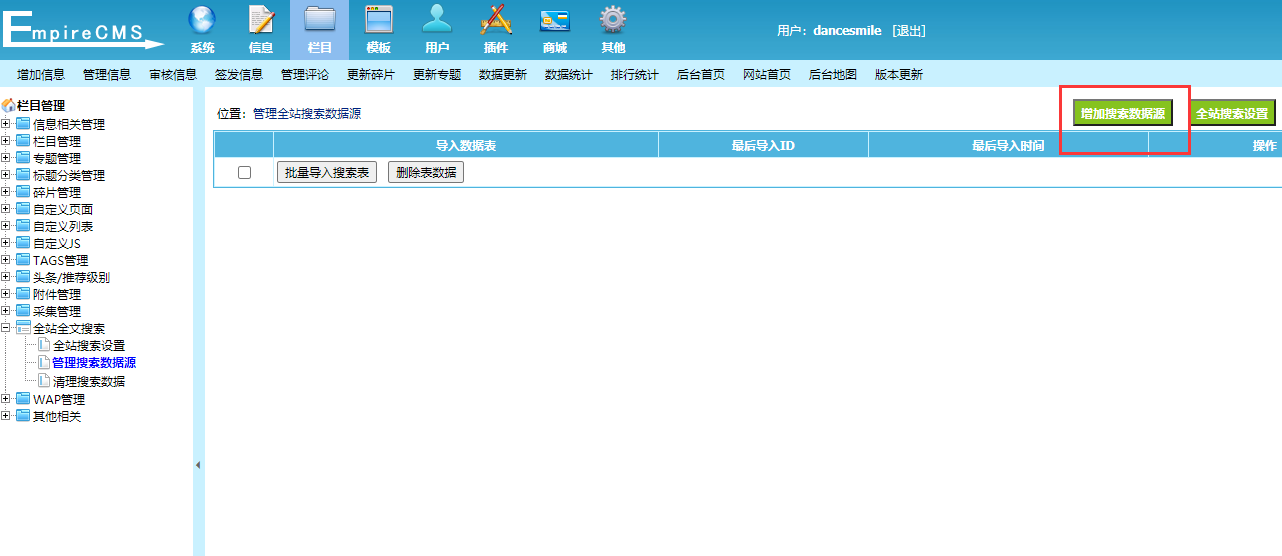Open the 系统 globe icon

(x=202, y=22)
